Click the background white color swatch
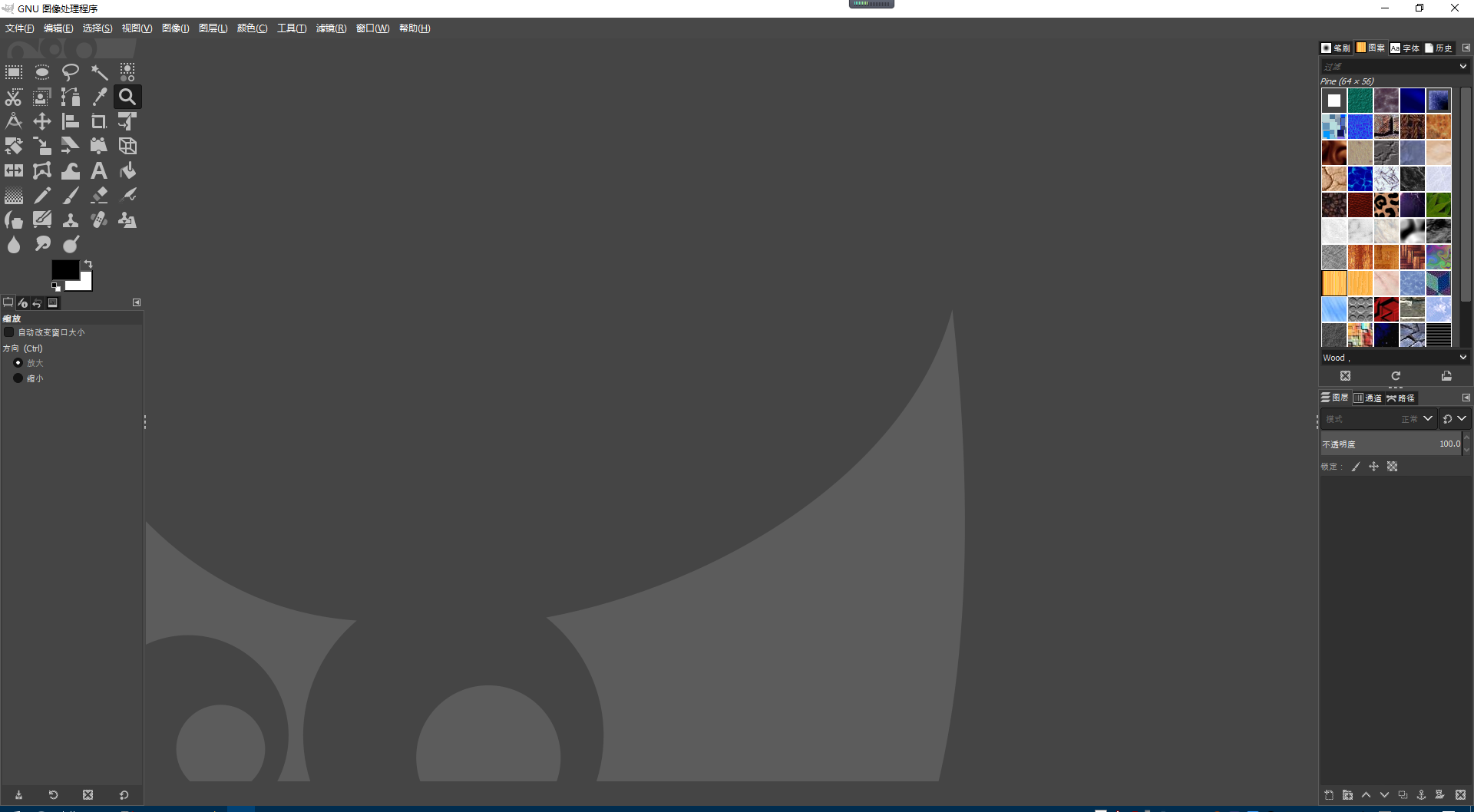1474x812 pixels. tap(83, 284)
